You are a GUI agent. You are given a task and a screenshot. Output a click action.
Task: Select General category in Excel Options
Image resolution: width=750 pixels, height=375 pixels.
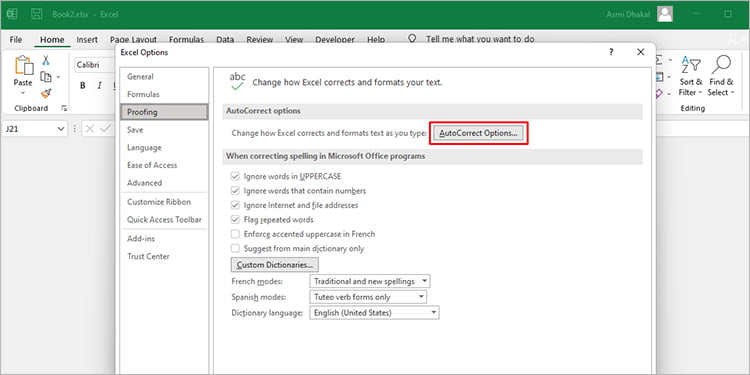[x=164, y=77]
